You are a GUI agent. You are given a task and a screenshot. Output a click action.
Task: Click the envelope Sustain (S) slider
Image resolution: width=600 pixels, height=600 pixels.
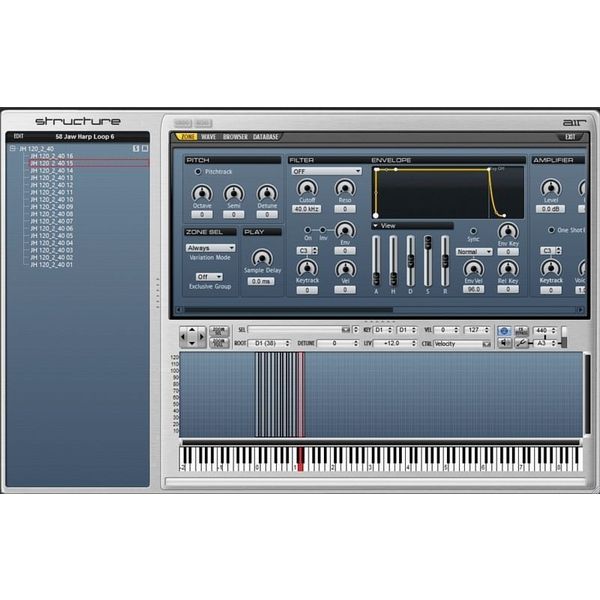(428, 260)
